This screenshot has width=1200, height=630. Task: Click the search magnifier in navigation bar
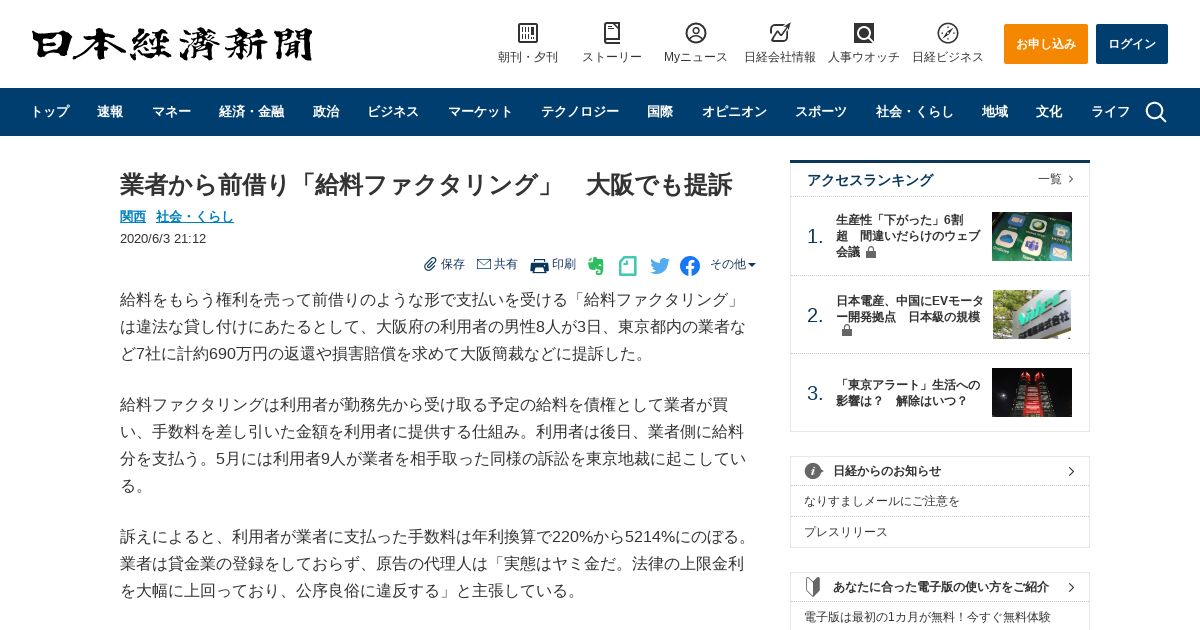(x=1156, y=112)
